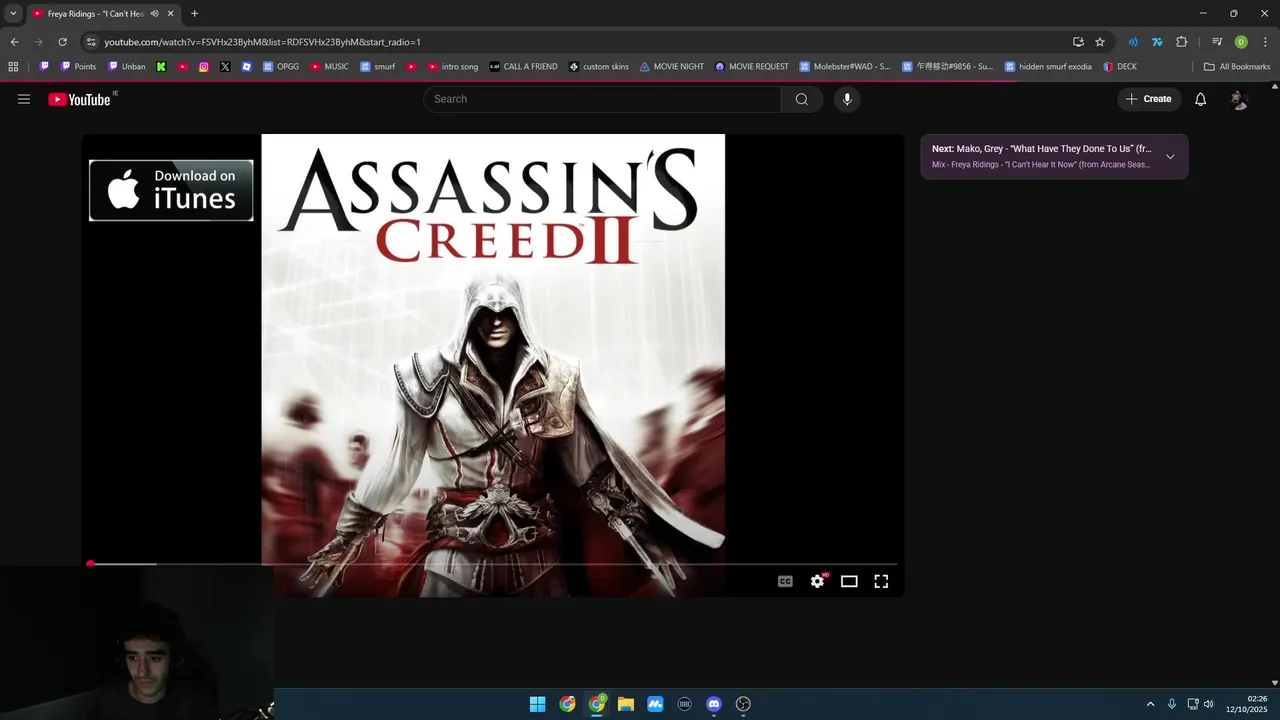The width and height of the screenshot is (1280, 720).
Task: Click the YouTube search input field
Action: [x=602, y=99]
